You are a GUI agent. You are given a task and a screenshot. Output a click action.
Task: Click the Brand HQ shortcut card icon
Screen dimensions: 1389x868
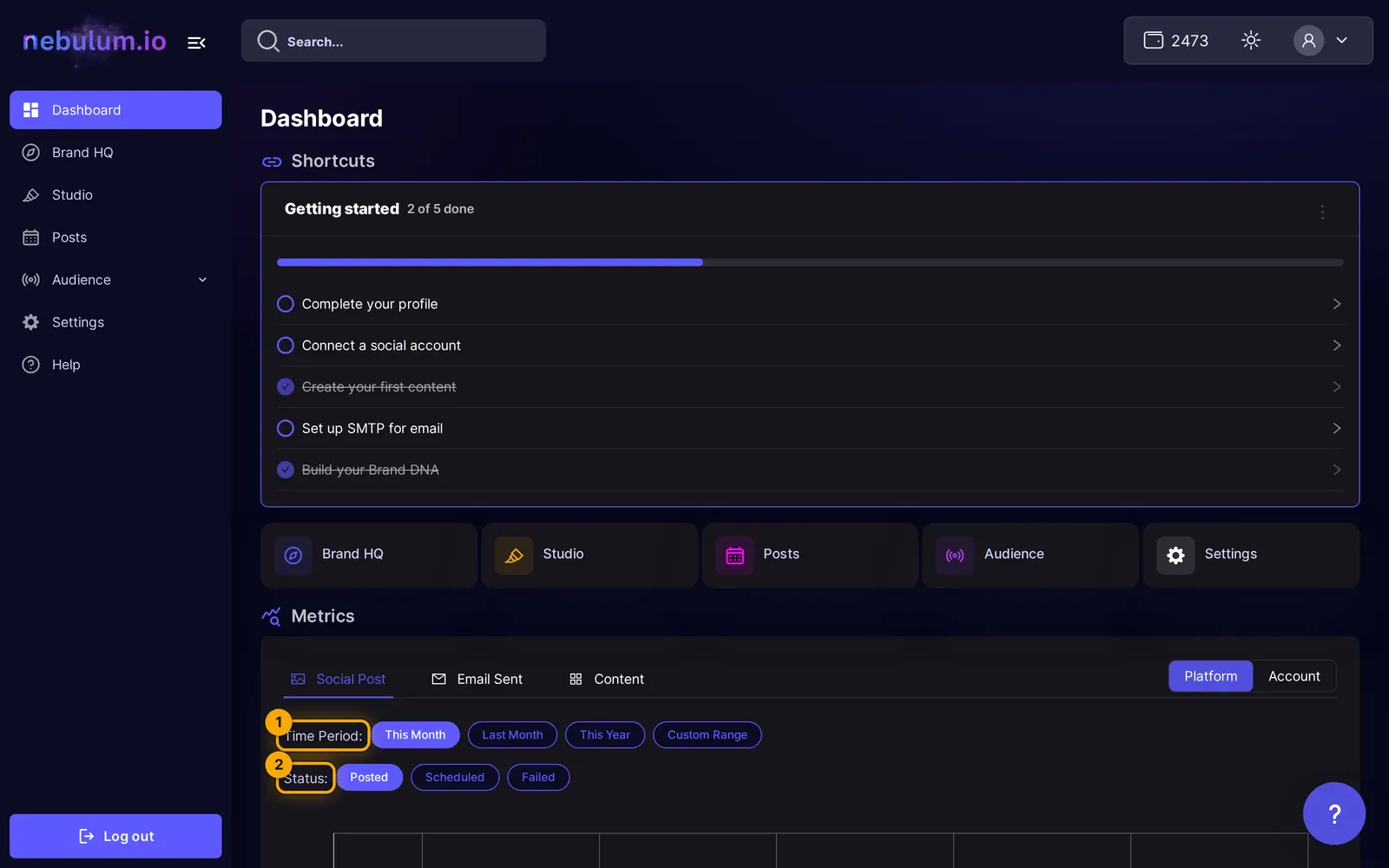[293, 556]
